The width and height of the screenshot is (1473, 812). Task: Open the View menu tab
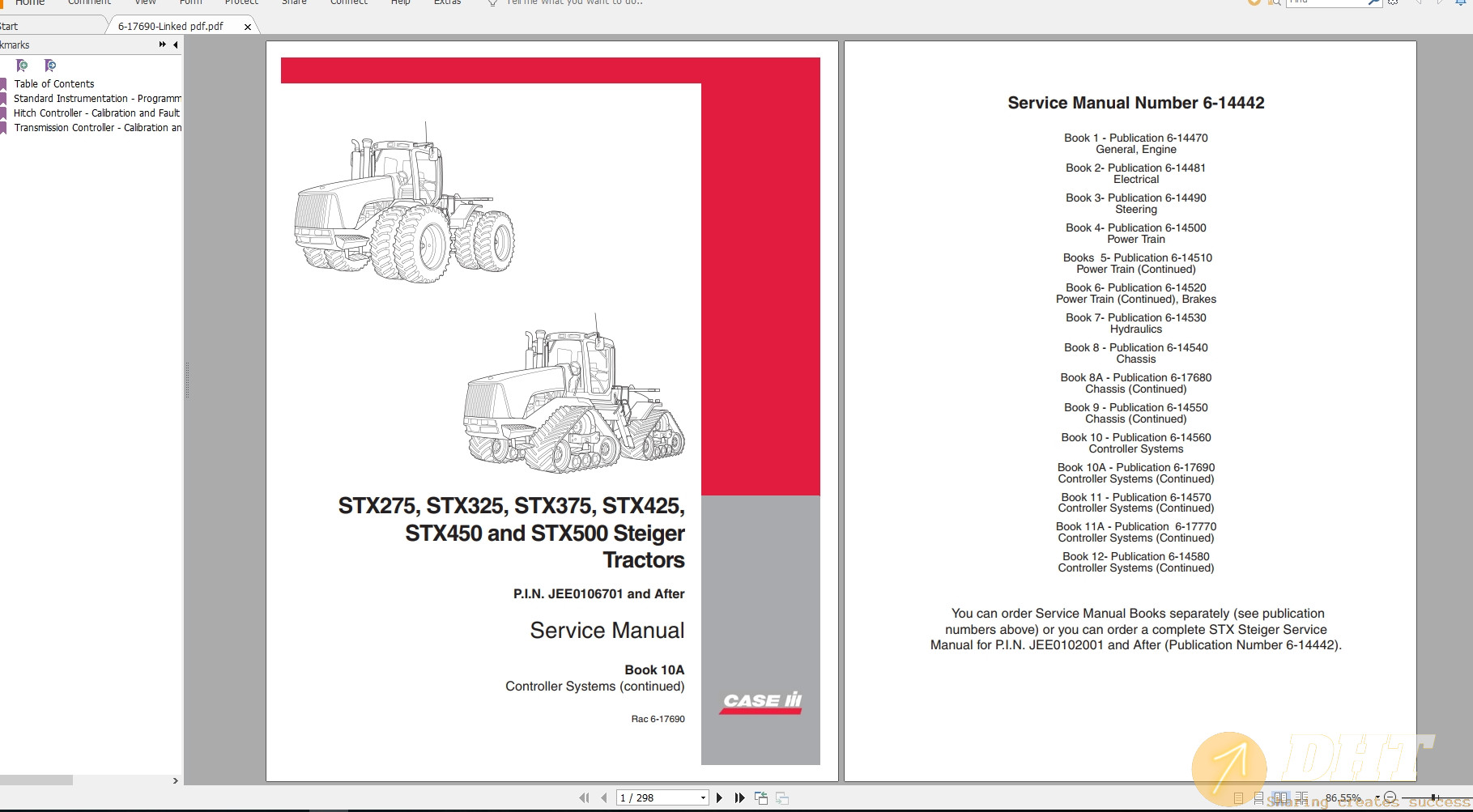point(145,2)
